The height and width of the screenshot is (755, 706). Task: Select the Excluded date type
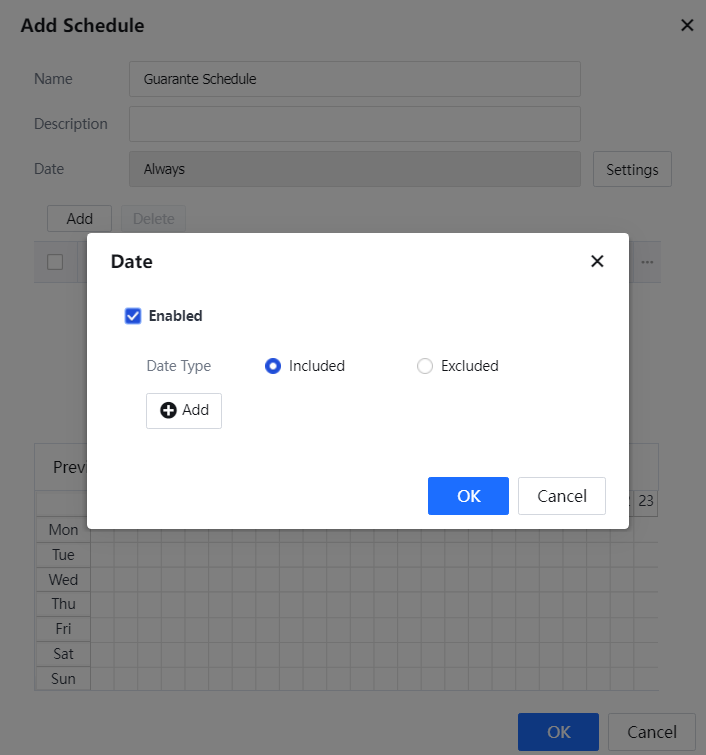pos(425,366)
